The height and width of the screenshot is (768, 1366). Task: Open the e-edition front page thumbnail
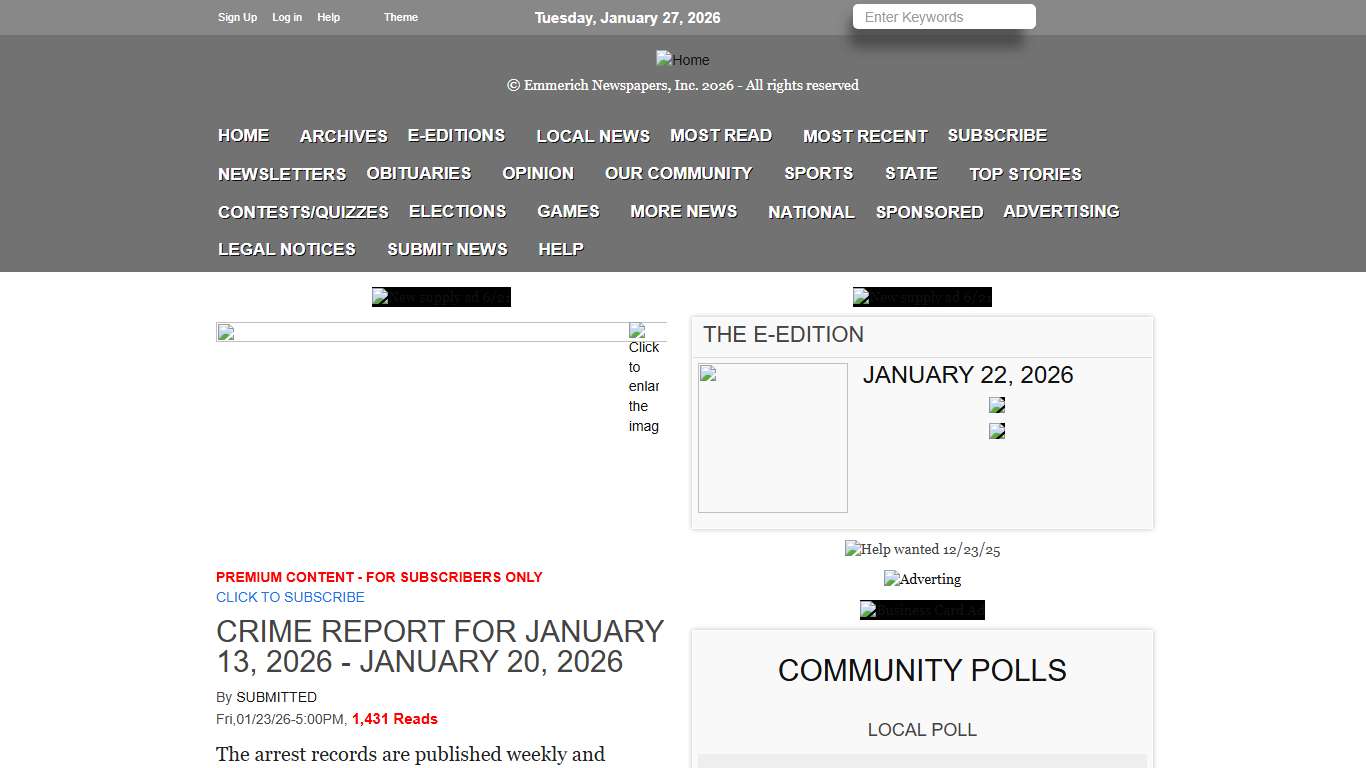pos(772,437)
